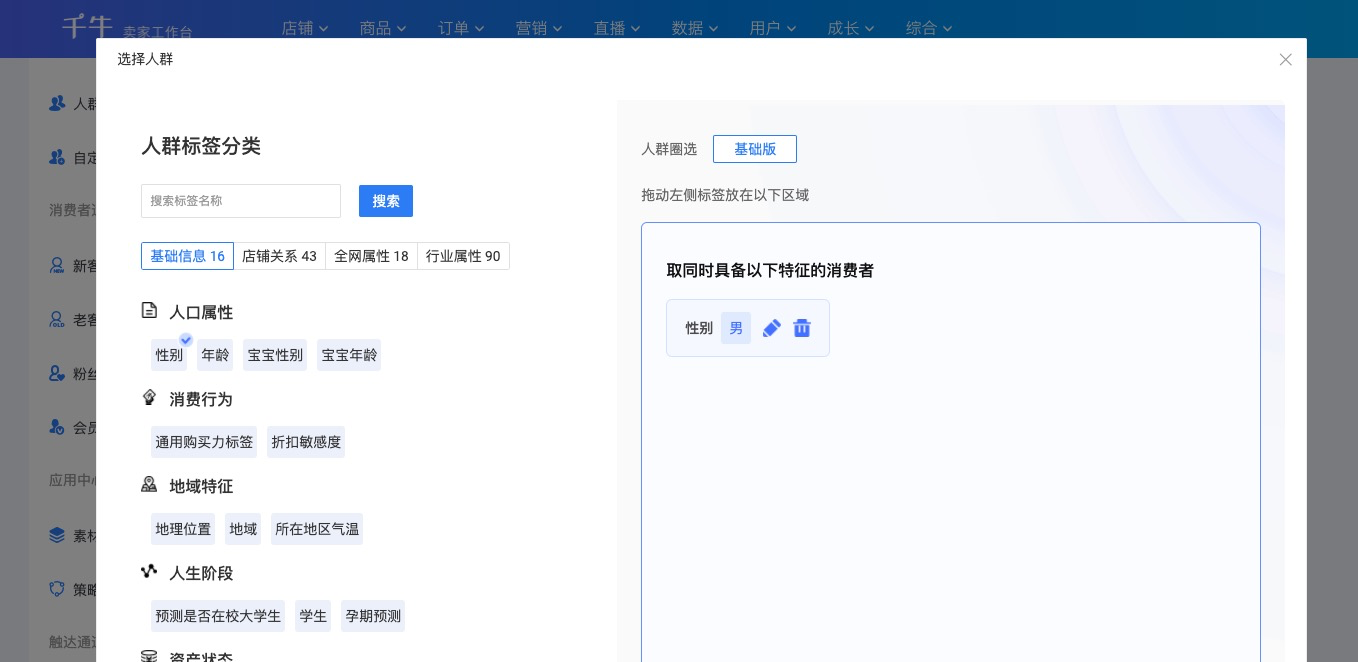This screenshot has width=1358, height=662.
Task: Open the 直播 dropdown menu
Action: pos(617,28)
